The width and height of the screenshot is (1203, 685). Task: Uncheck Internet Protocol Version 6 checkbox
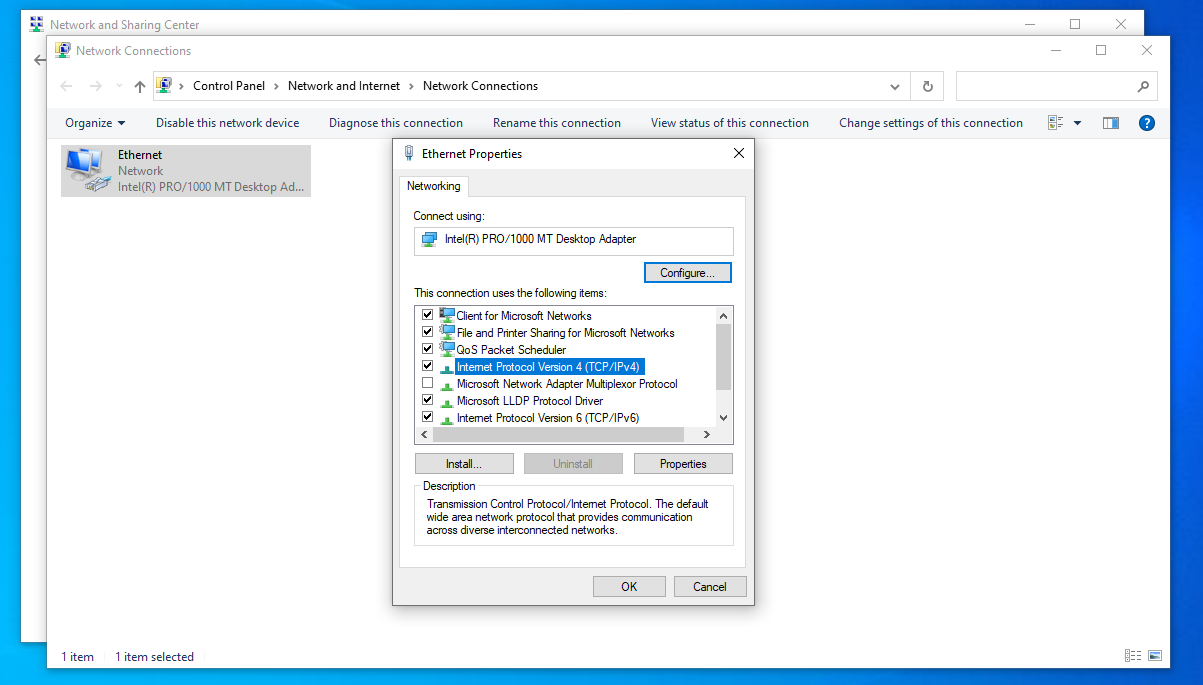(x=428, y=417)
